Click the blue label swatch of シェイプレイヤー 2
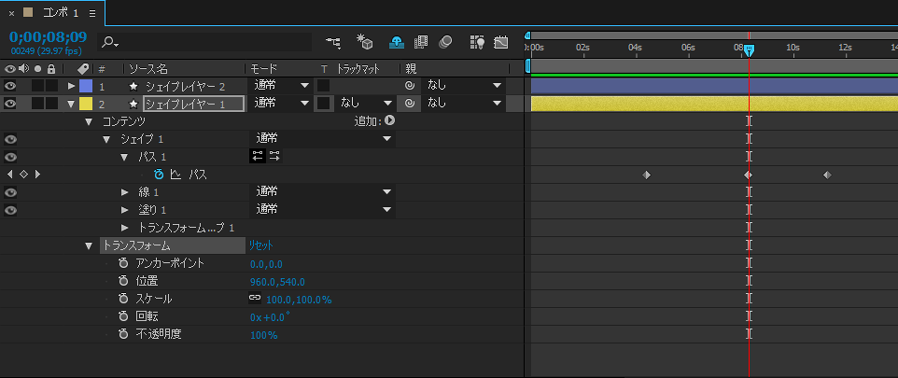 tap(85, 86)
